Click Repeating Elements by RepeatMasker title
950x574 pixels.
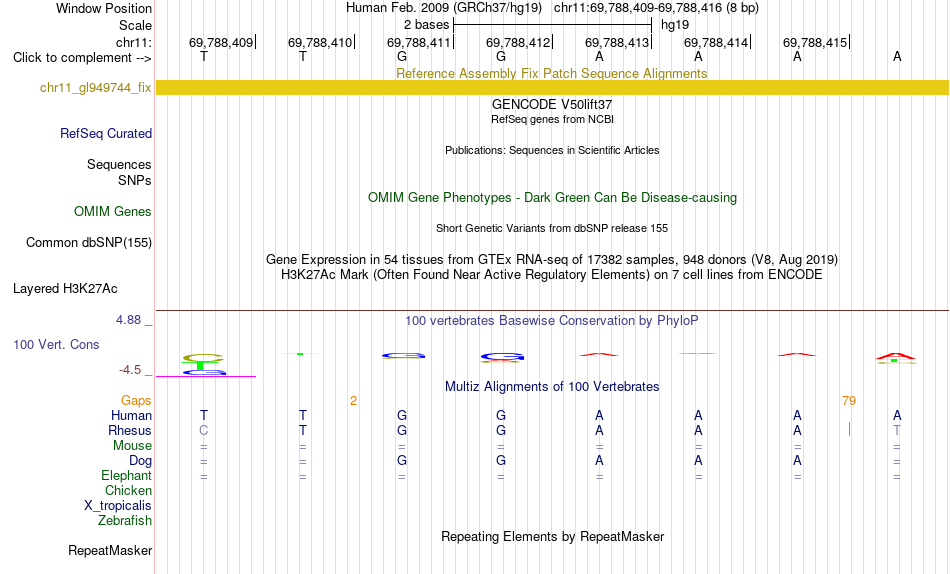point(553,537)
